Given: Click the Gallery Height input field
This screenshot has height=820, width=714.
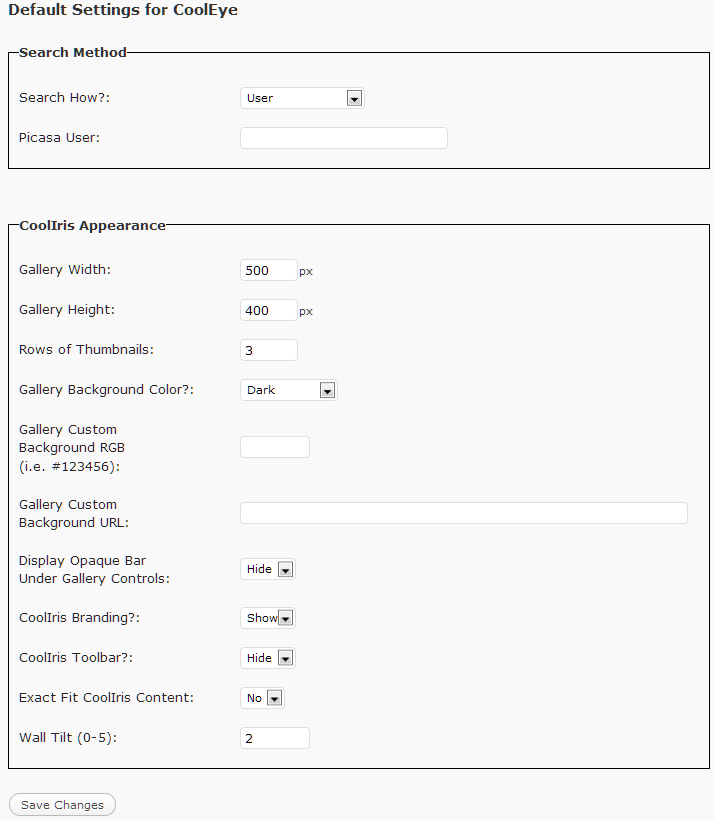Looking at the screenshot, I should click(269, 310).
